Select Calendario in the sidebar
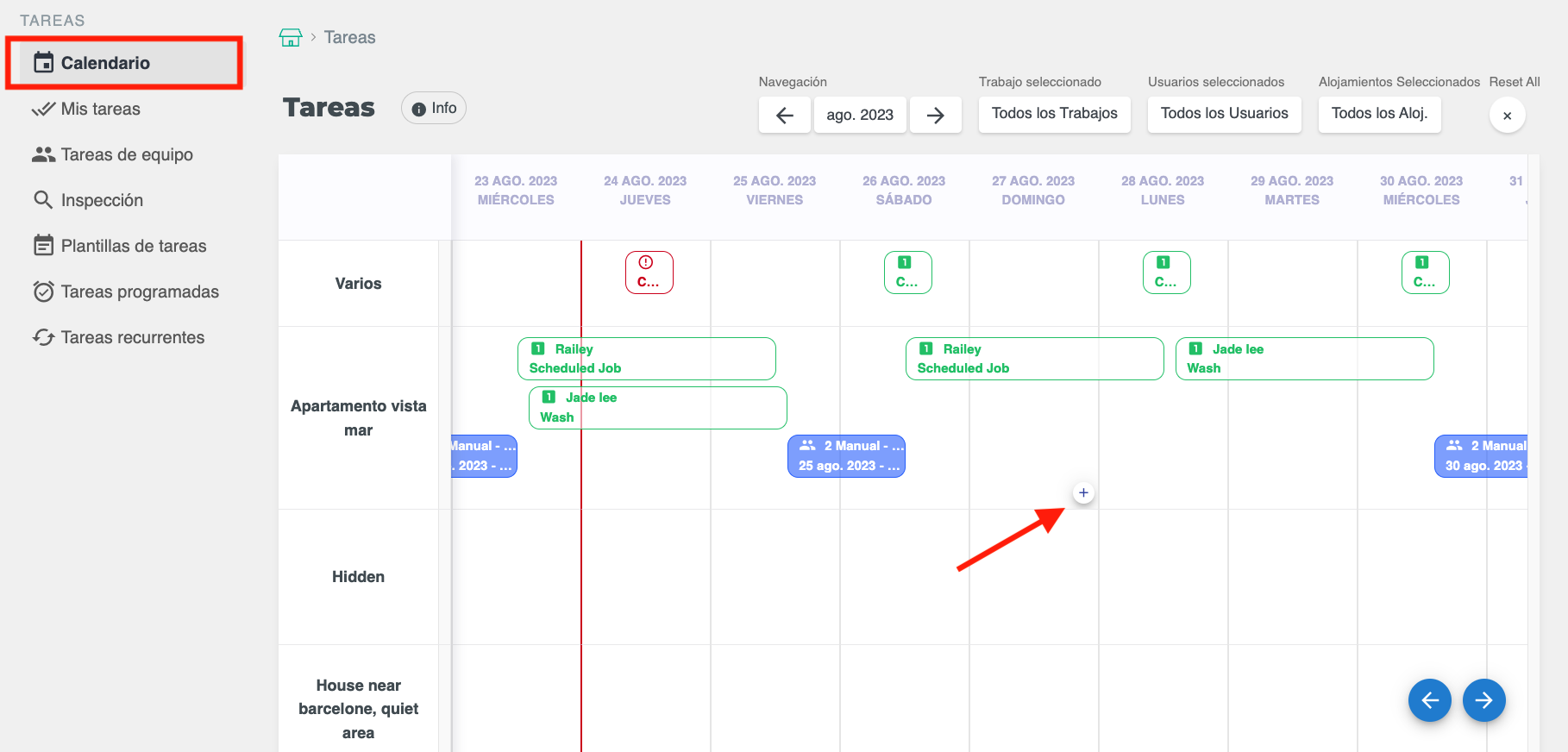 105,63
